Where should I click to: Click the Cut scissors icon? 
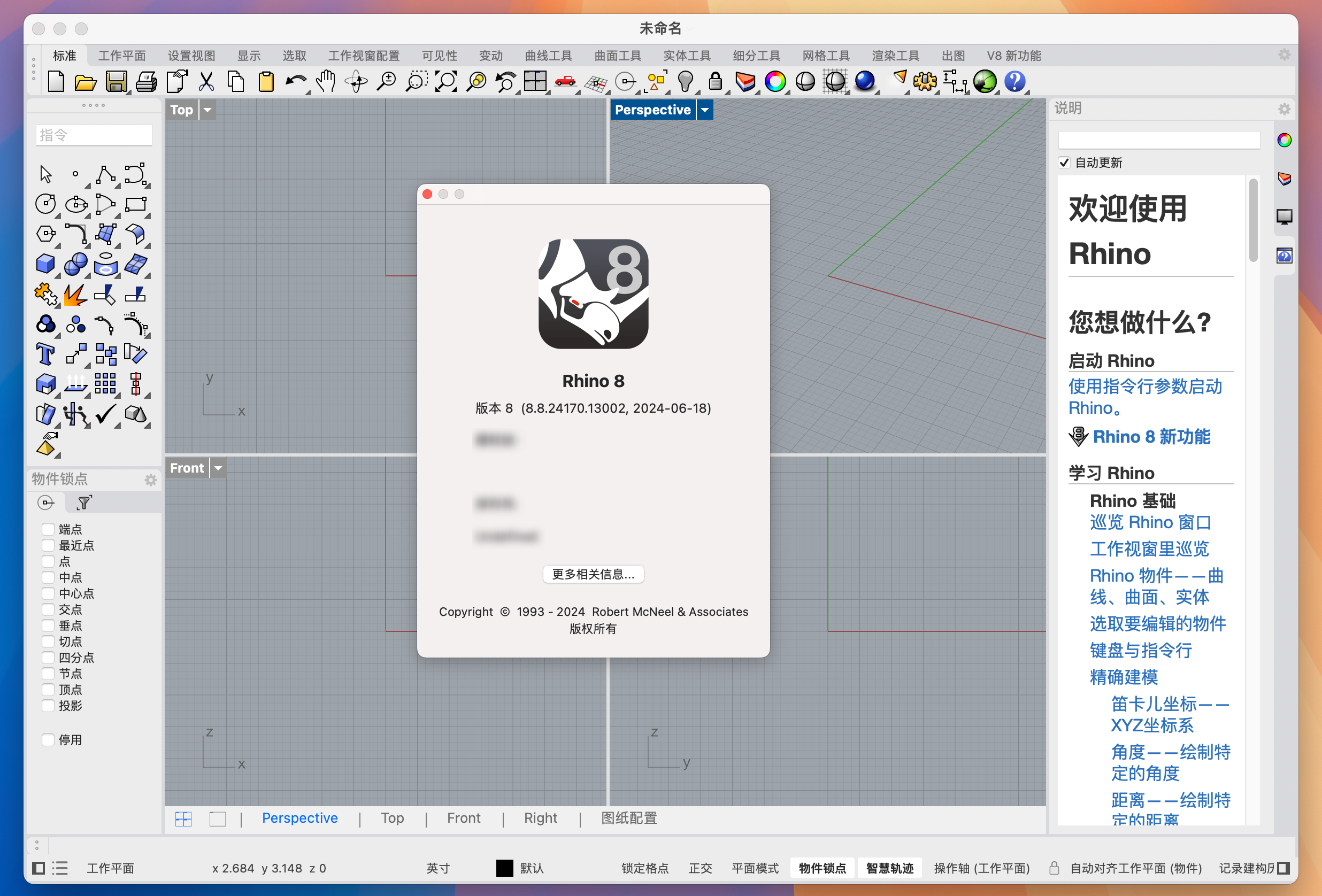coord(206,82)
